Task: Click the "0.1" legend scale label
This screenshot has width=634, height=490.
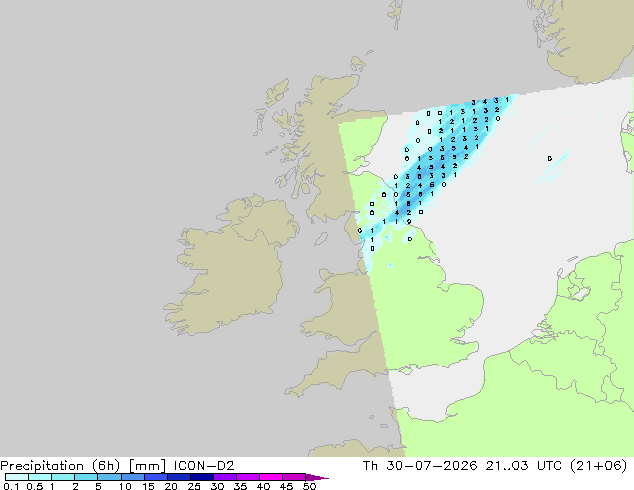Action: [11, 486]
